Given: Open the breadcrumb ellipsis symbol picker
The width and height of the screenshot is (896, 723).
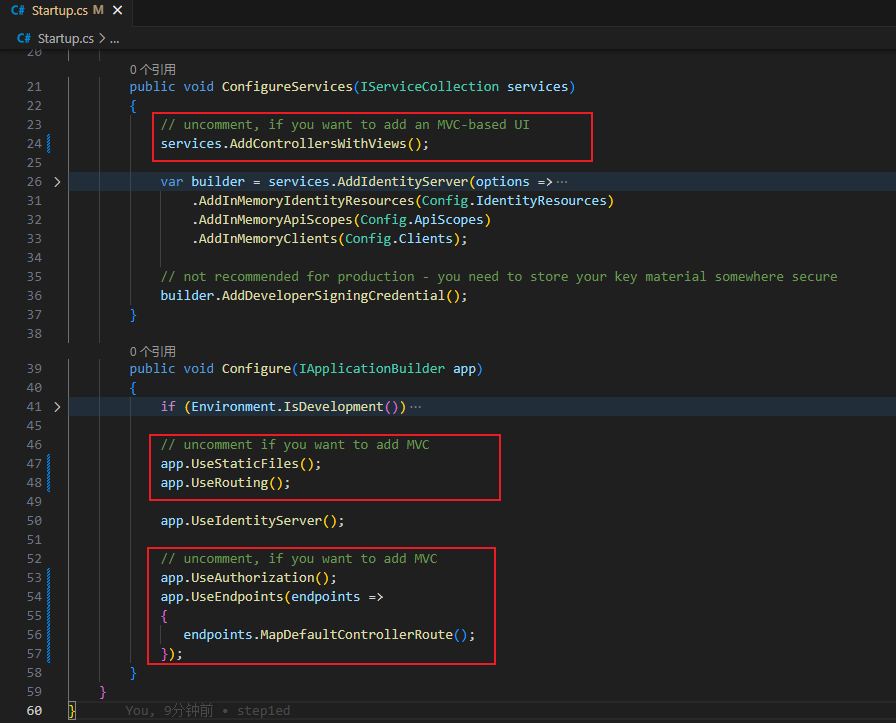Looking at the screenshot, I should 114,39.
